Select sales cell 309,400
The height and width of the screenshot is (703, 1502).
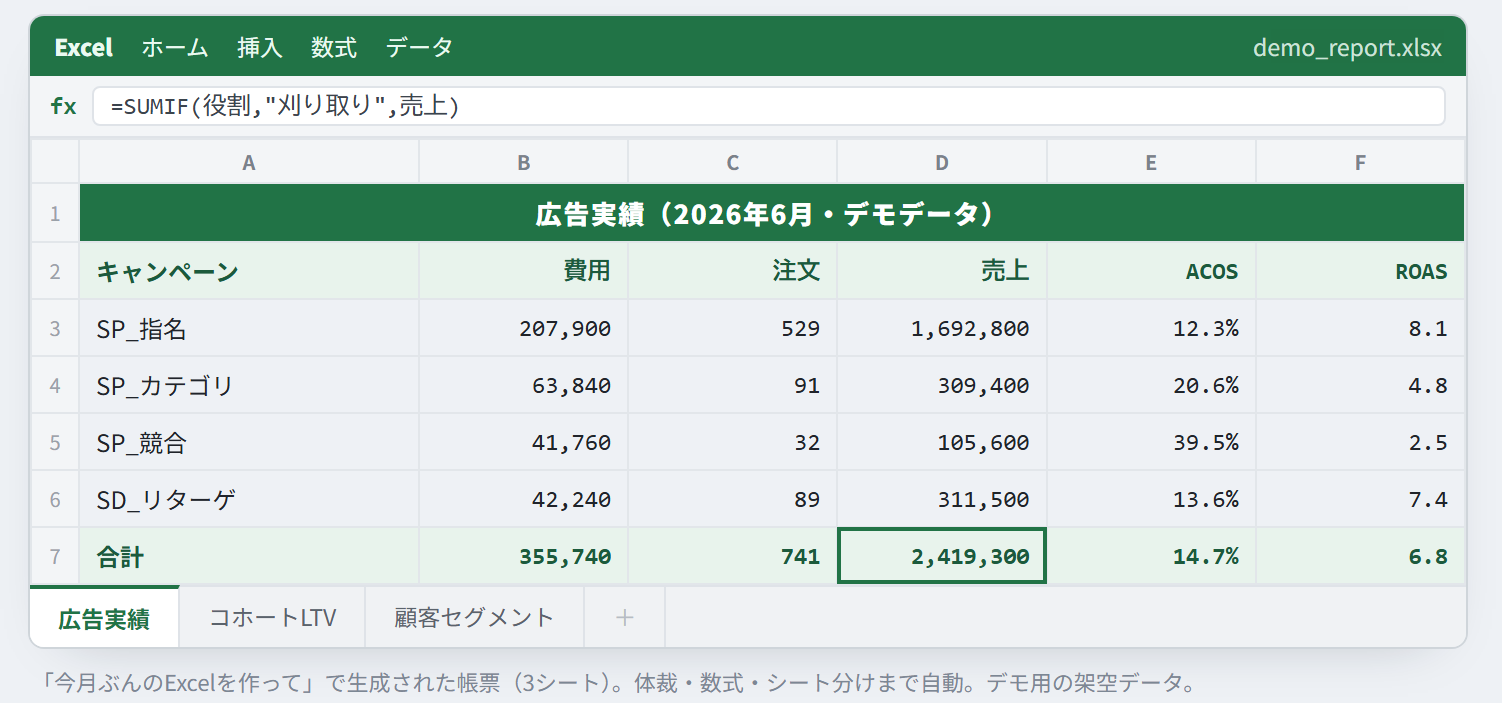[942, 385]
